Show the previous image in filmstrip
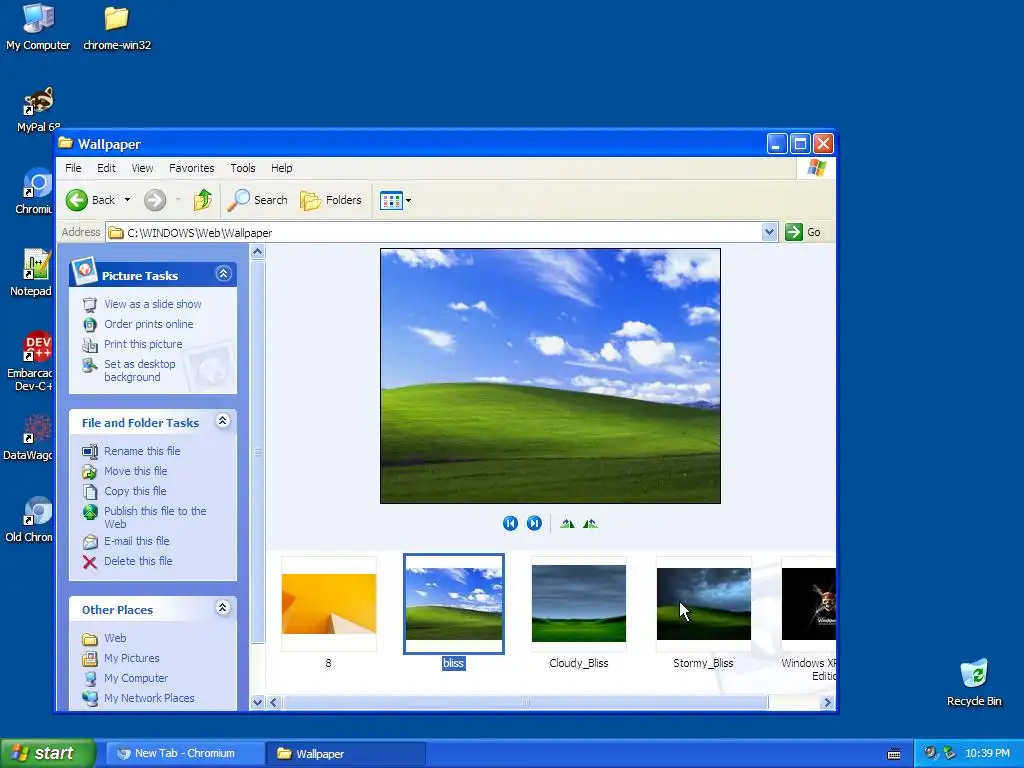The image size is (1024, 768). 510,523
